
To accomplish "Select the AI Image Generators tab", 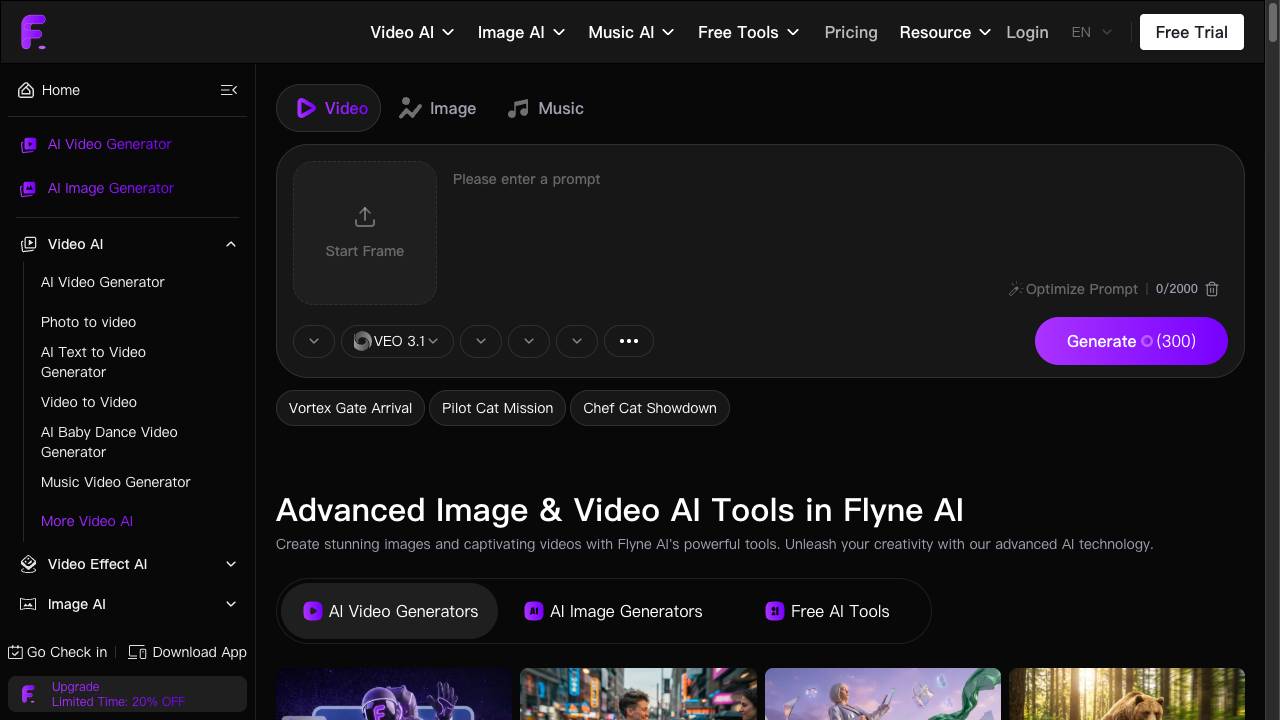I will (614, 611).
